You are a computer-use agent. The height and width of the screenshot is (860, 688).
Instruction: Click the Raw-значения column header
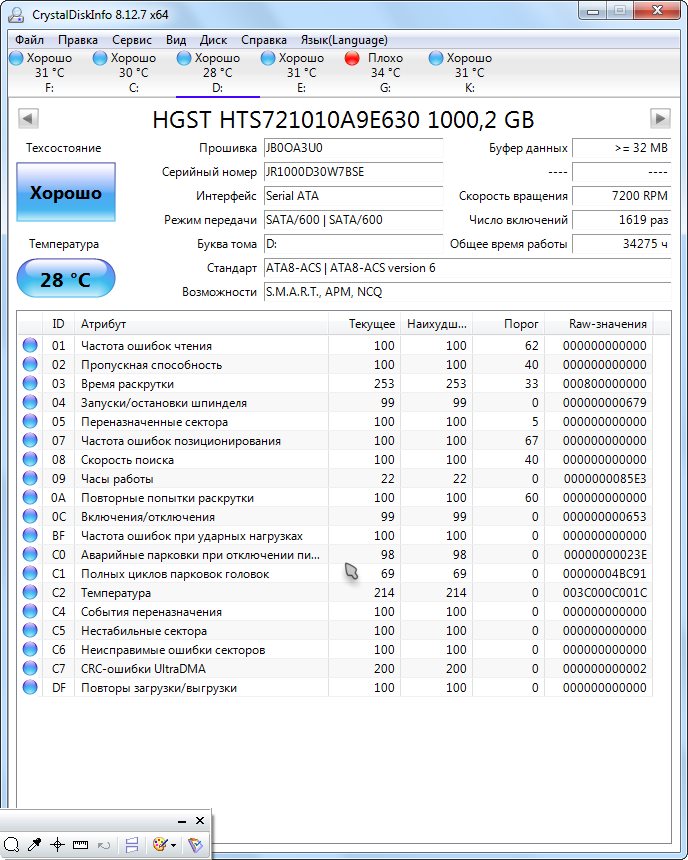coord(607,324)
